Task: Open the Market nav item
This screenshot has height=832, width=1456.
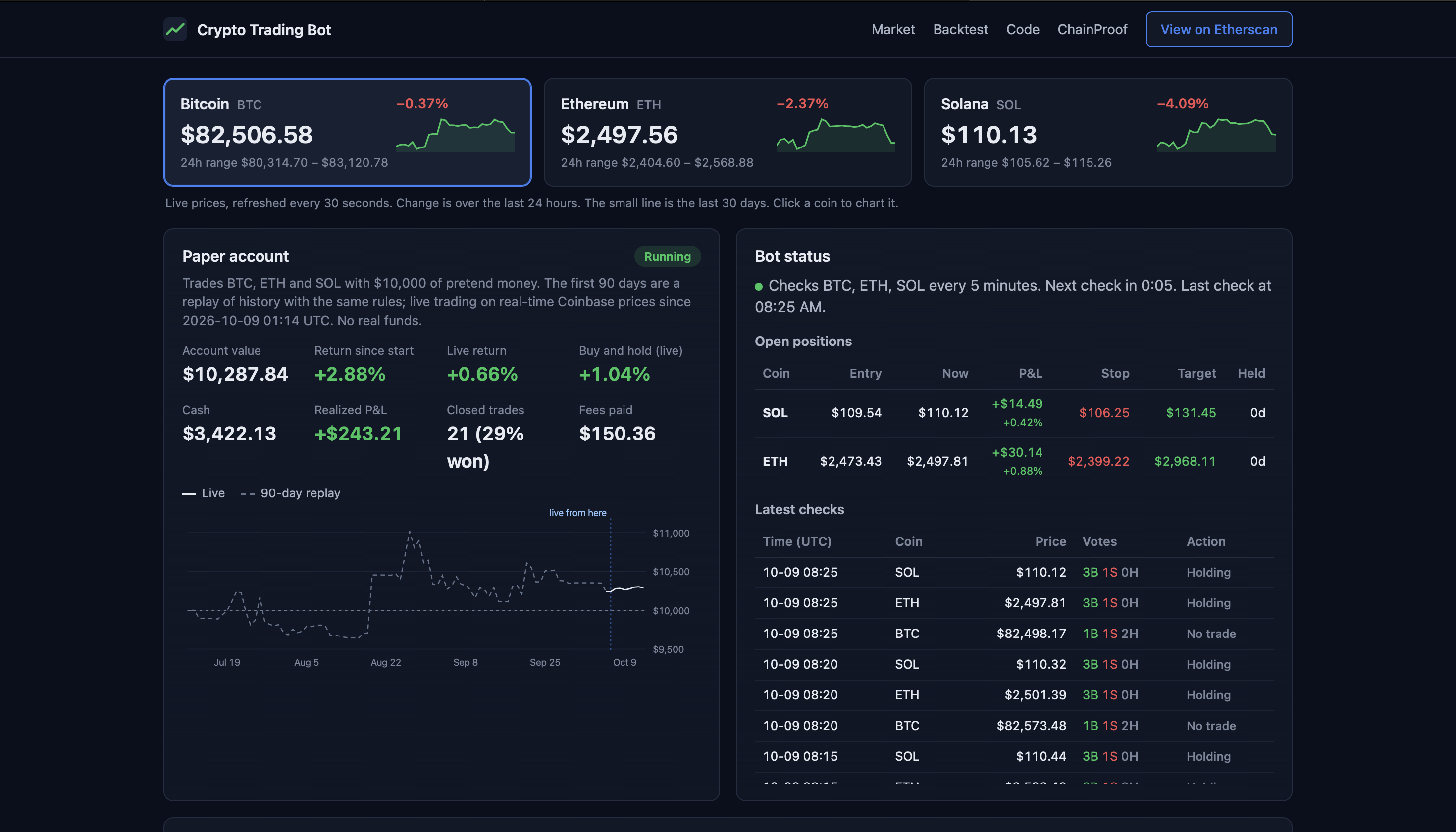Action: (x=893, y=29)
